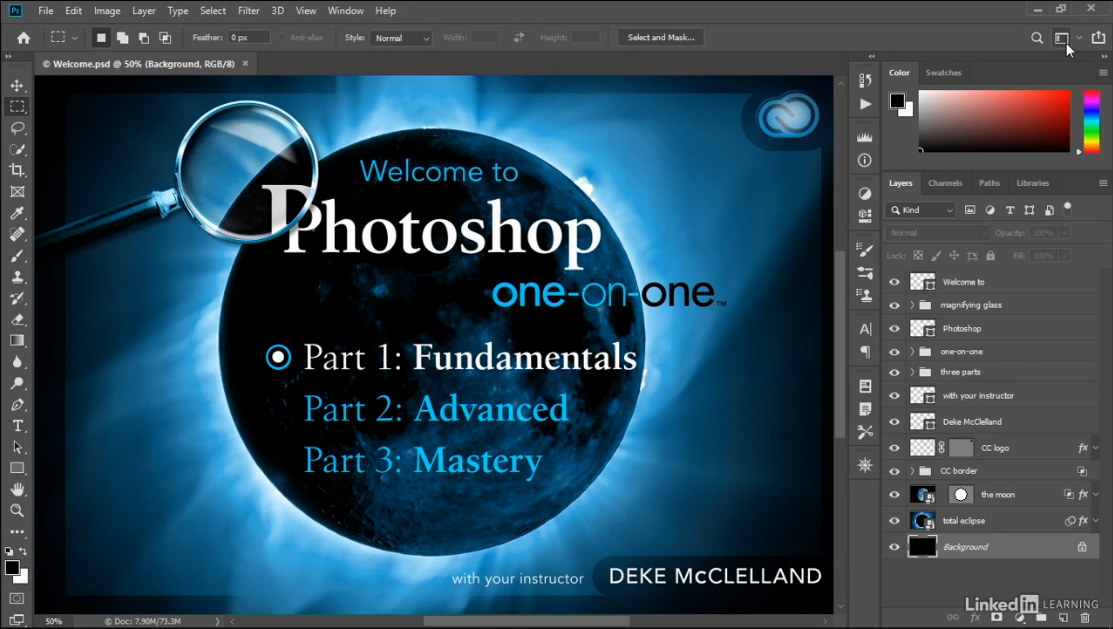Select the Pen tool
Image resolution: width=1113 pixels, height=629 pixels.
pos(17,405)
